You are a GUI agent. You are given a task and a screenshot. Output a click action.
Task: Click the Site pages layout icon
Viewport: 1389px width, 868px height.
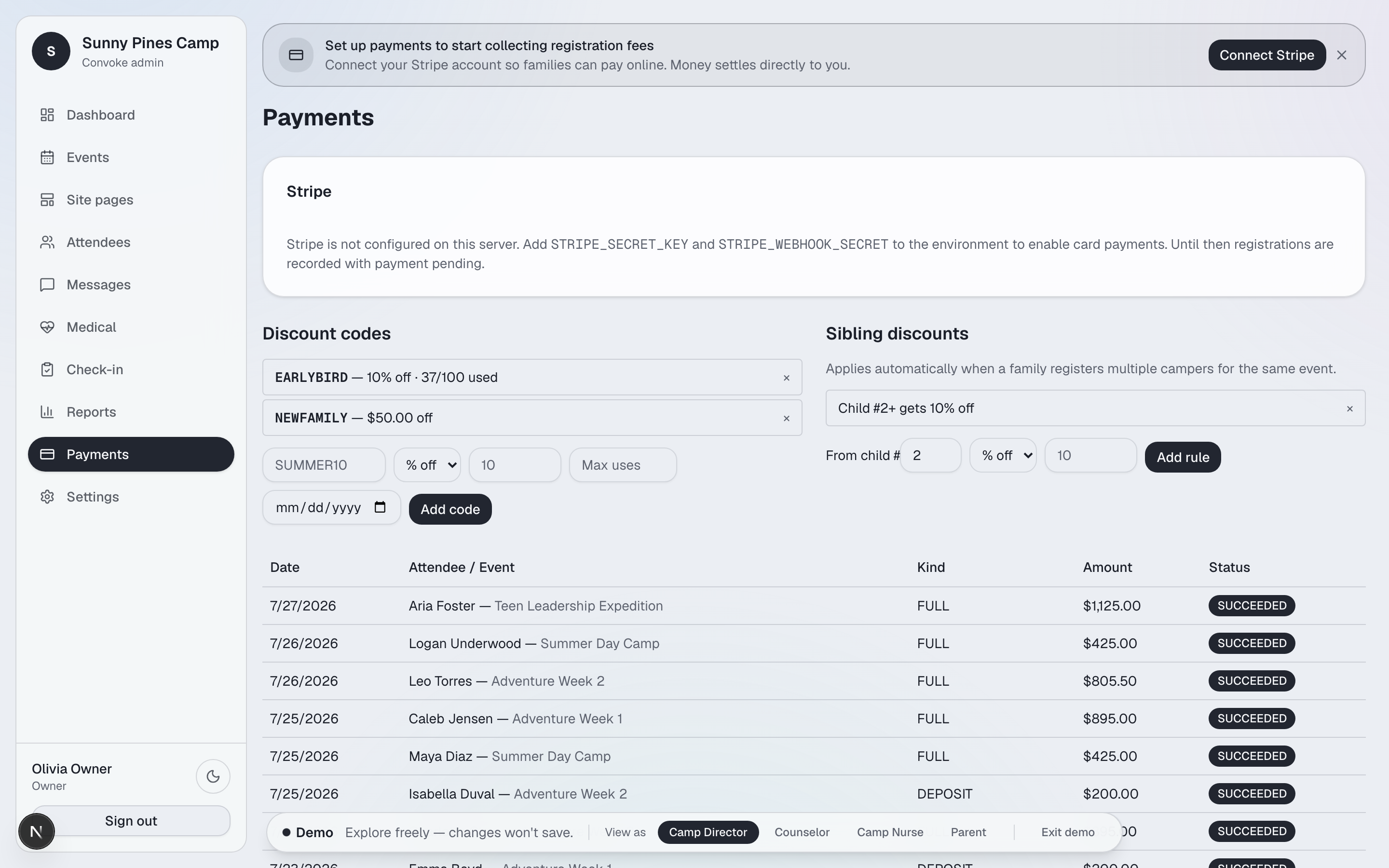click(47, 200)
